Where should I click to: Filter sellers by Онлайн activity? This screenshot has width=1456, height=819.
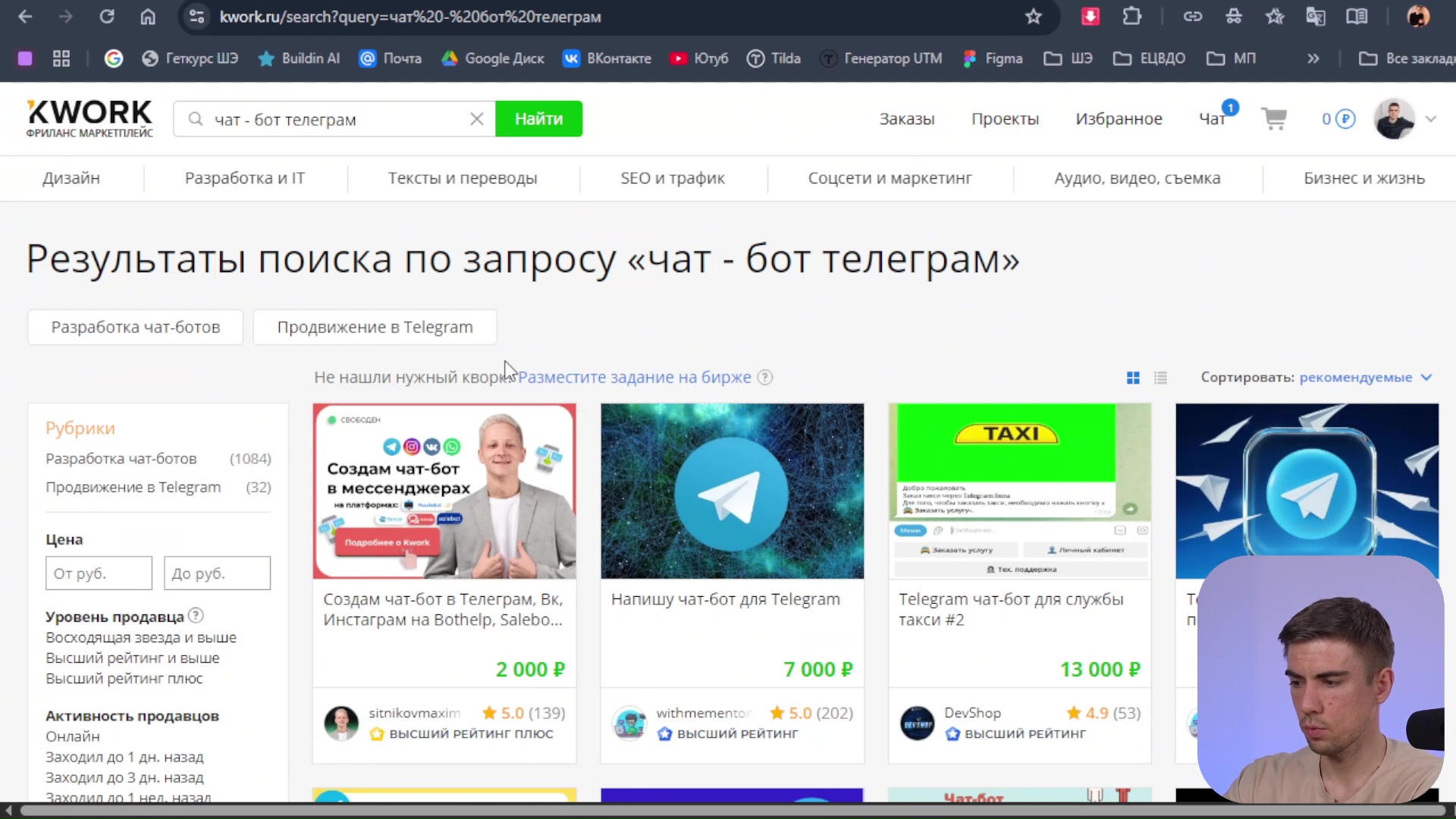pyautogui.click(x=73, y=736)
